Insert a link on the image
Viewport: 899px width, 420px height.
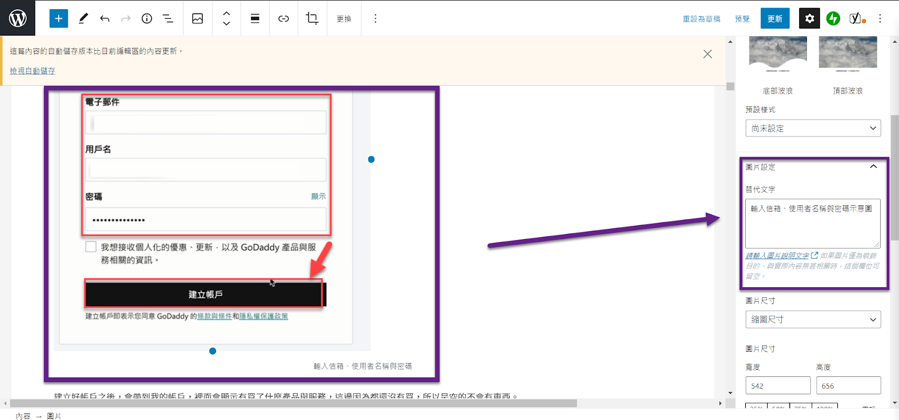[x=283, y=18]
